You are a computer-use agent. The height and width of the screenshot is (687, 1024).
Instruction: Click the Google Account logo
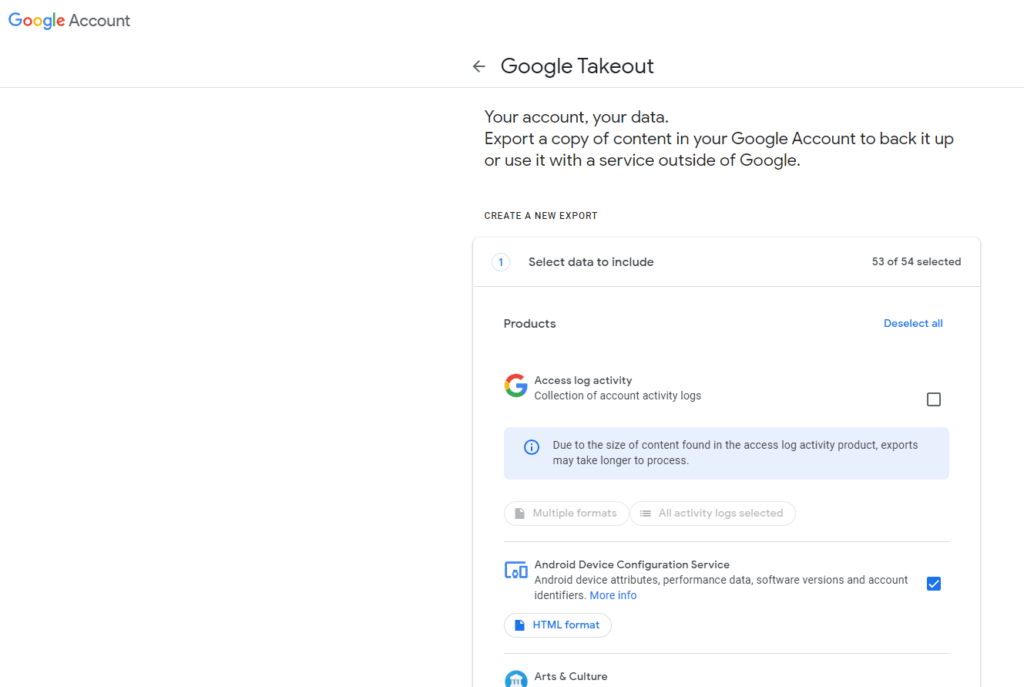[x=68, y=20]
